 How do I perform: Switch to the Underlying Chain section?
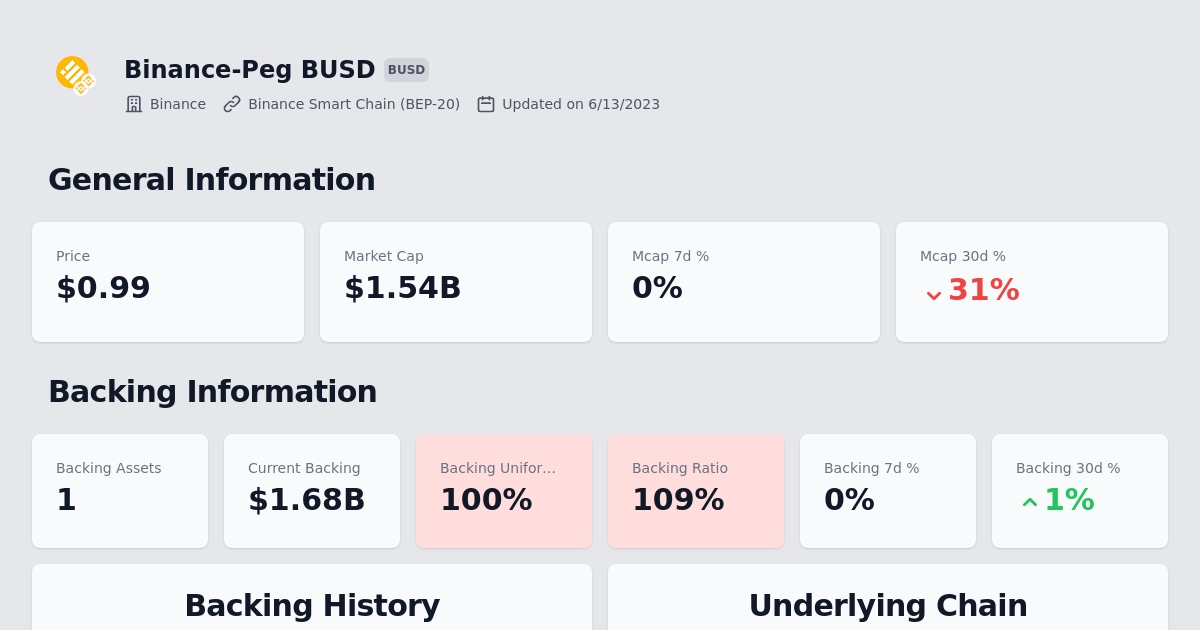tap(888, 606)
